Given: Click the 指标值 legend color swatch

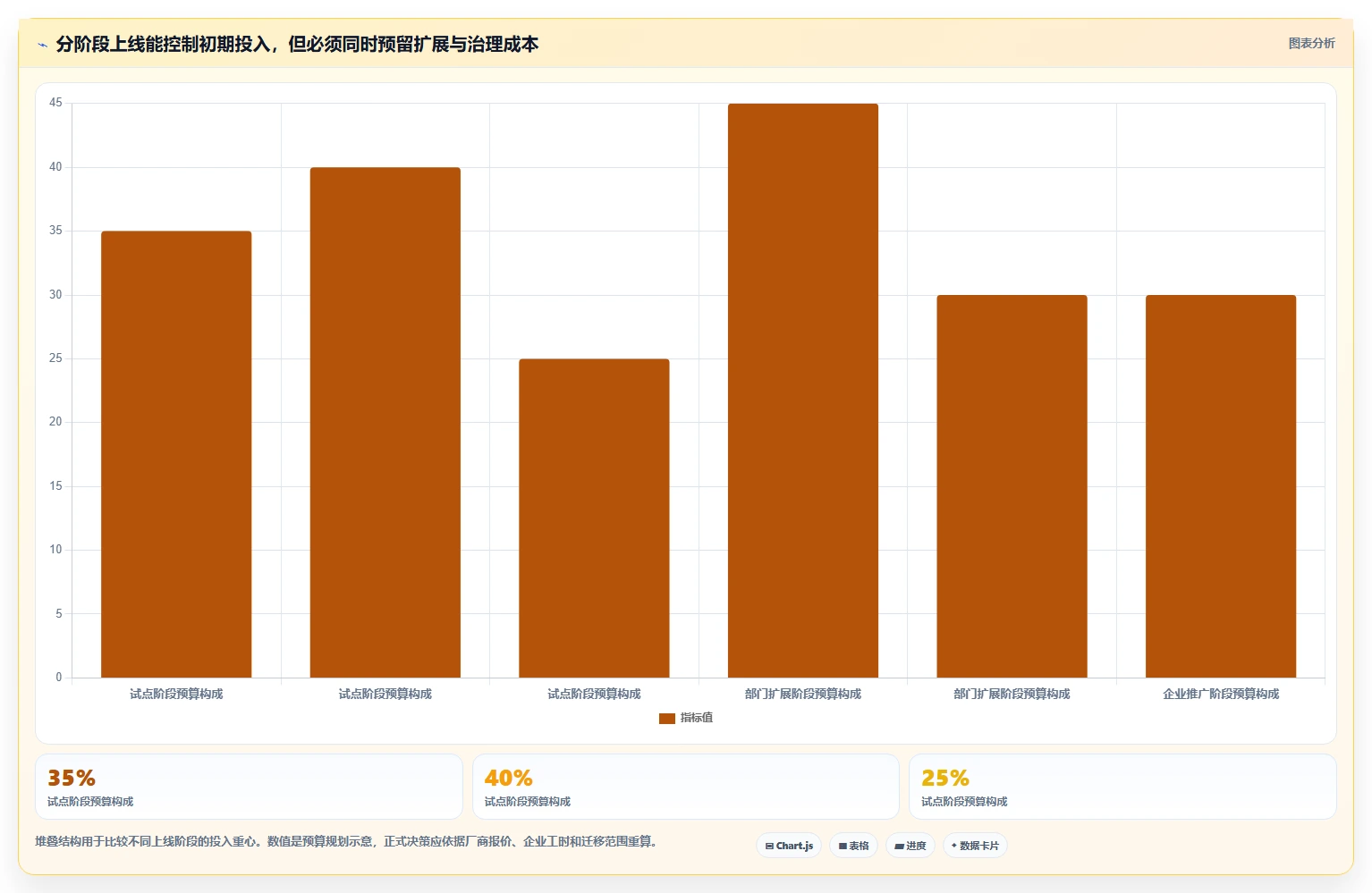Looking at the screenshot, I should (667, 719).
